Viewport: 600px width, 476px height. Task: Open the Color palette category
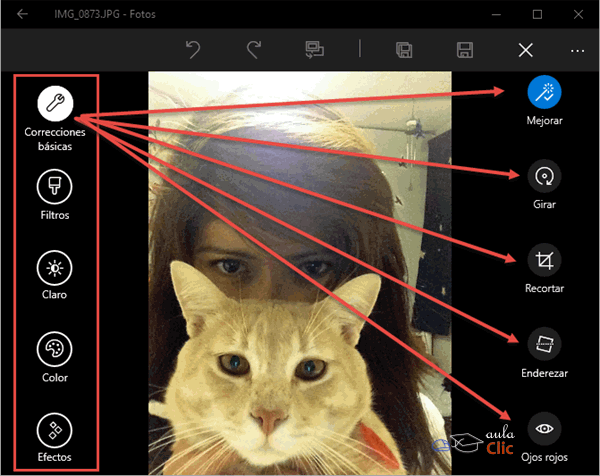click(x=54, y=350)
